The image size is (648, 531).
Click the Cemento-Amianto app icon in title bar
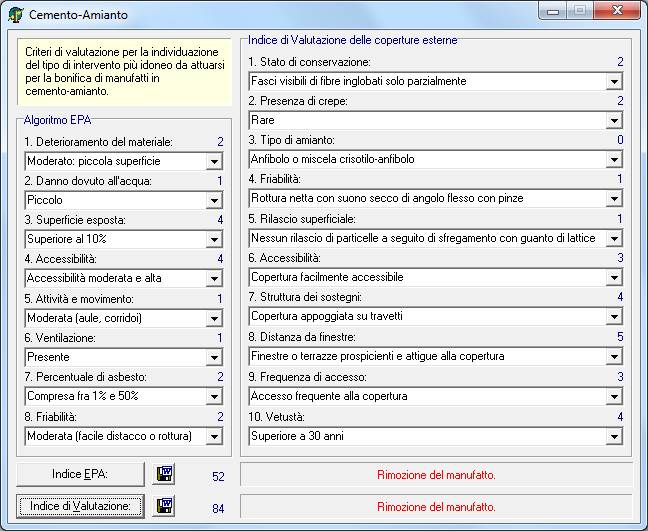point(15,15)
